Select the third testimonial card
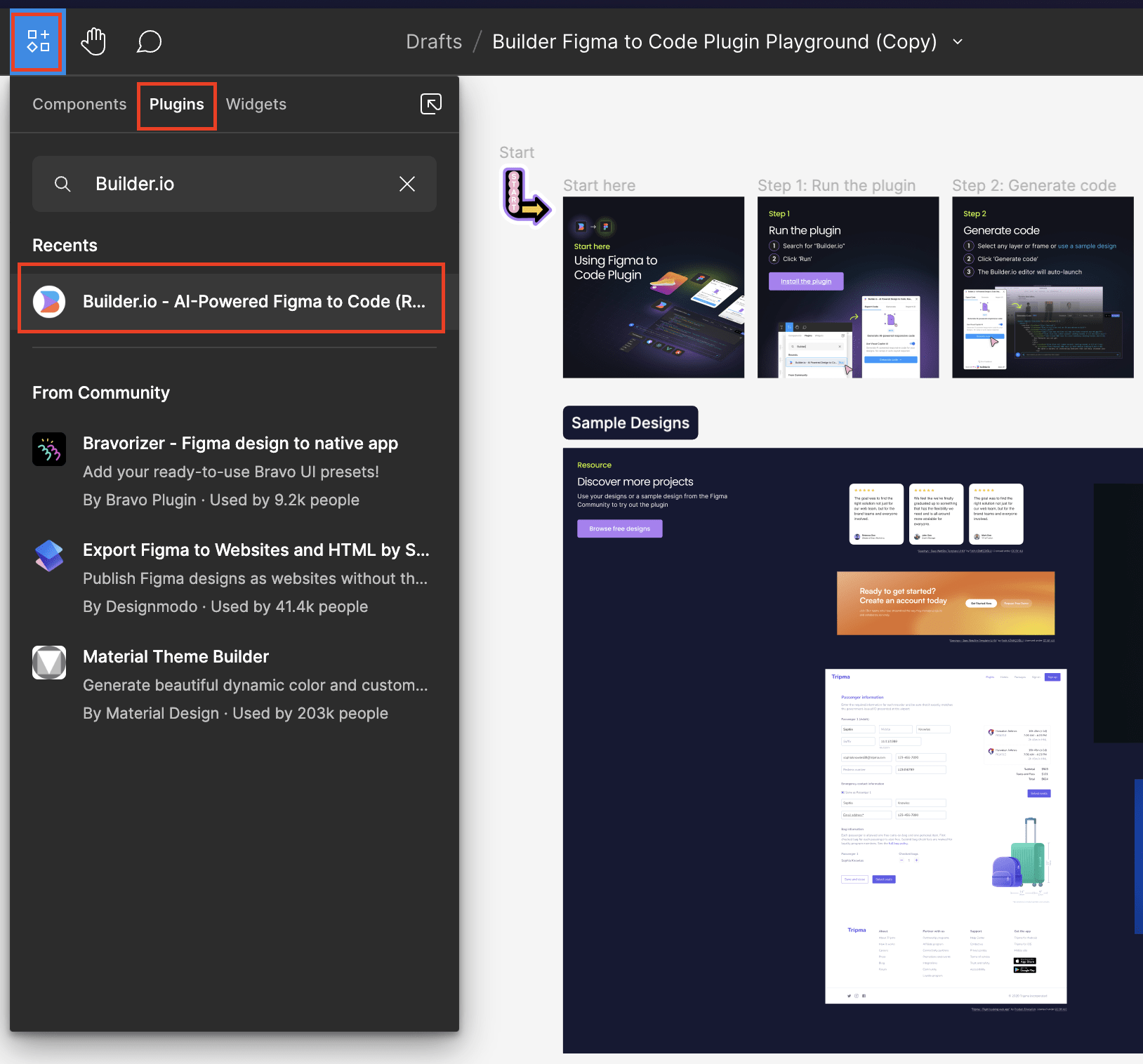The height and width of the screenshot is (1064, 1143). pos(996,514)
